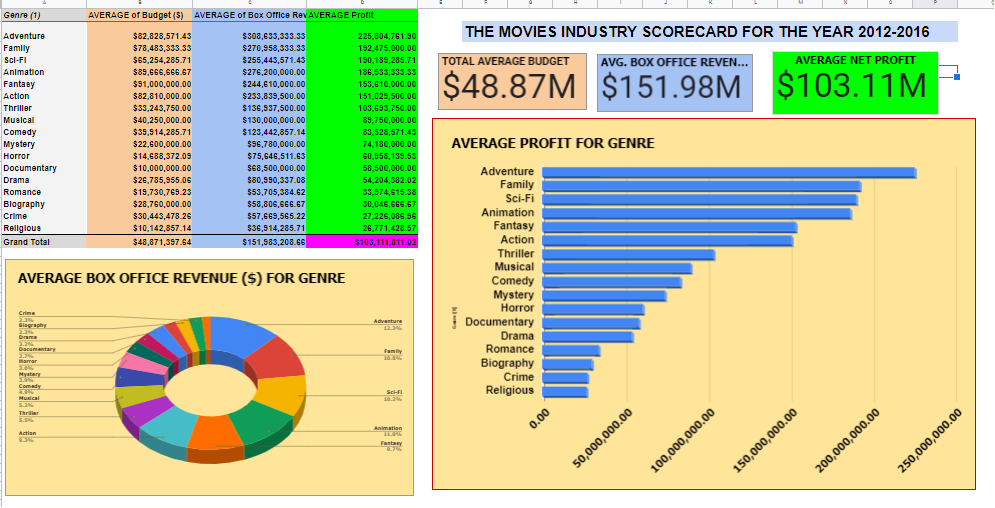Viewport: 995px width, 508px height.
Task: Select the dashboard title about movies industry scorecard
Action: (x=697, y=32)
